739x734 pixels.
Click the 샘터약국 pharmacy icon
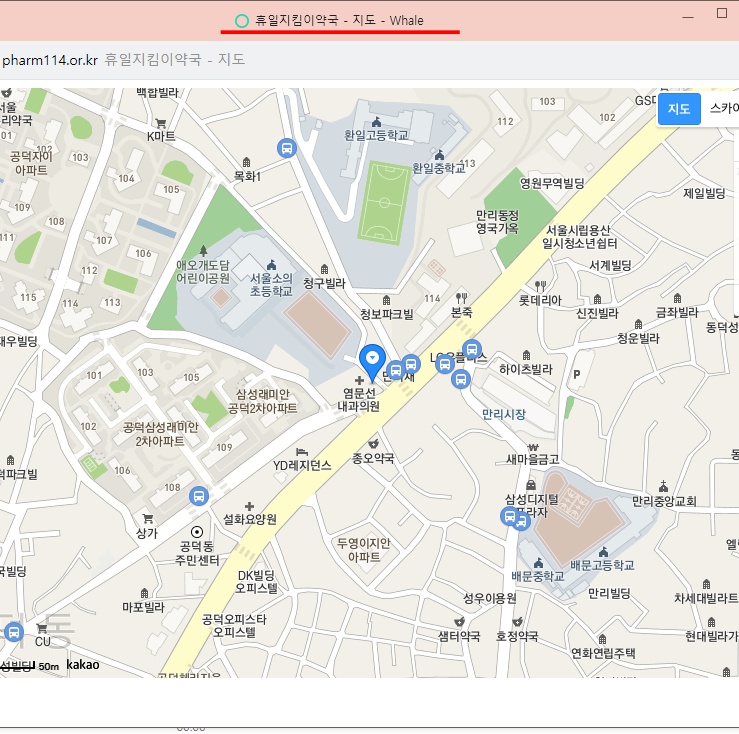tap(459, 622)
